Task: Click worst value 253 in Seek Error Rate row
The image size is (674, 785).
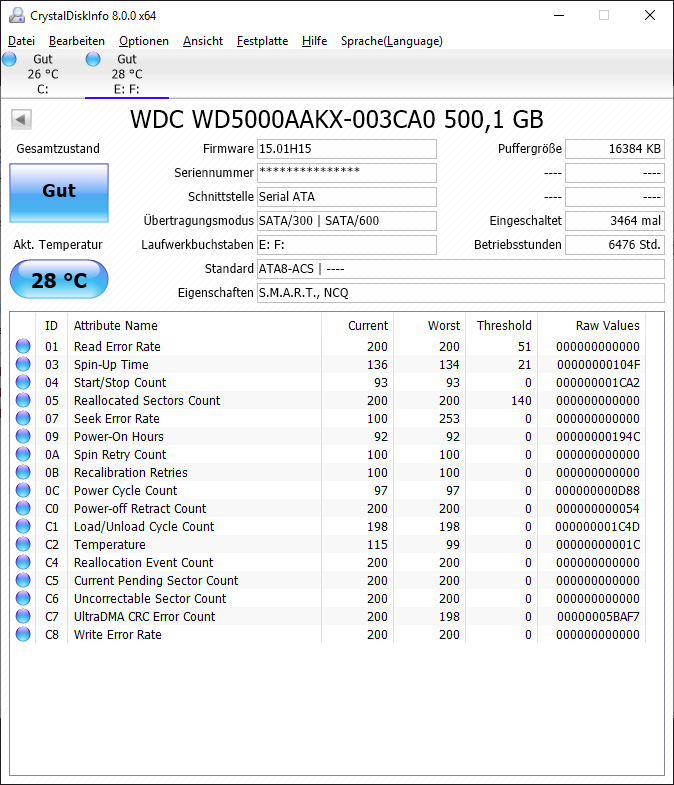Action: (x=449, y=419)
